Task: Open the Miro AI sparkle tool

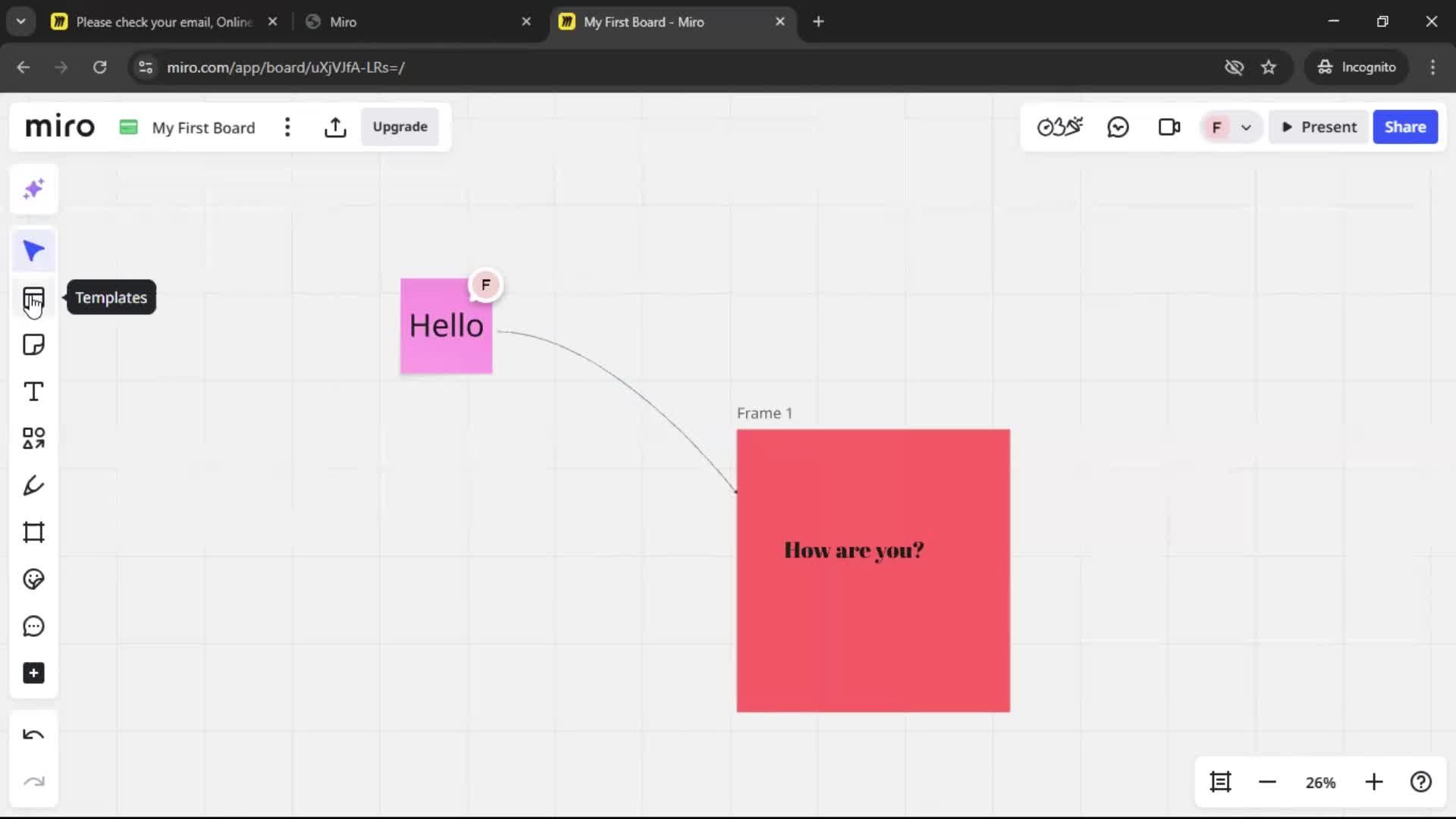Action: (33, 189)
